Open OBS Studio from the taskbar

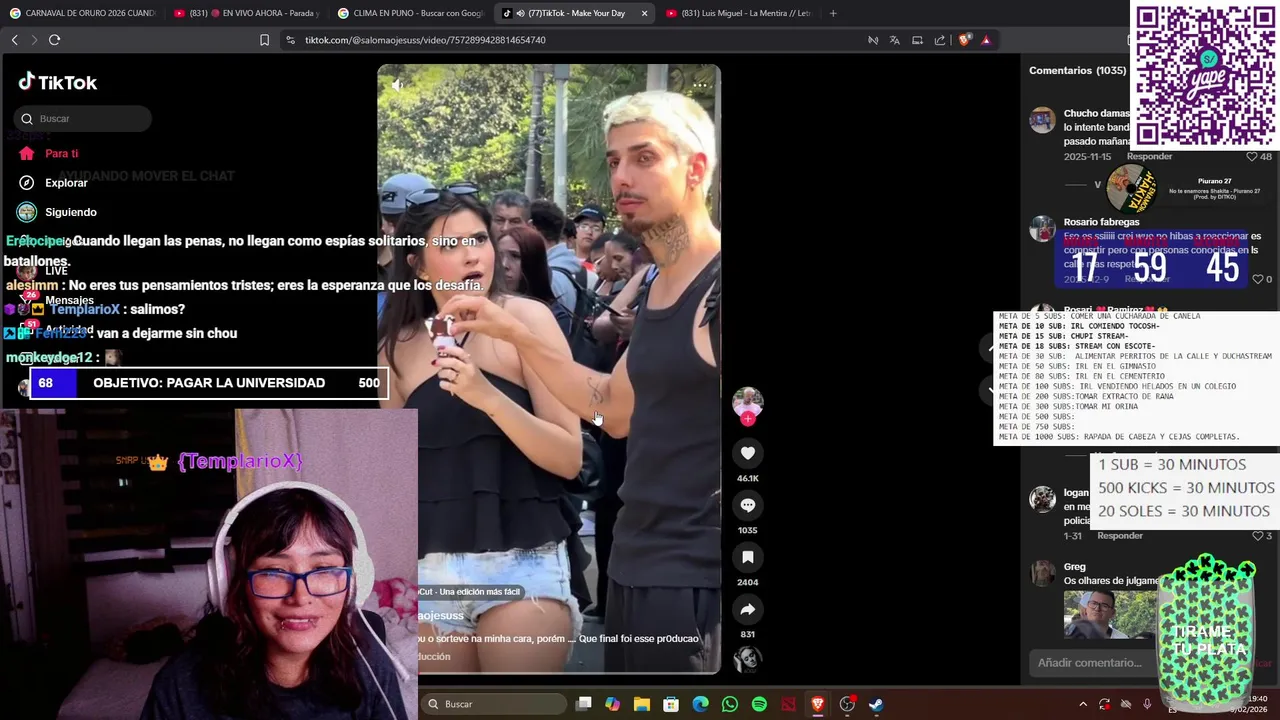pos(847,704)
